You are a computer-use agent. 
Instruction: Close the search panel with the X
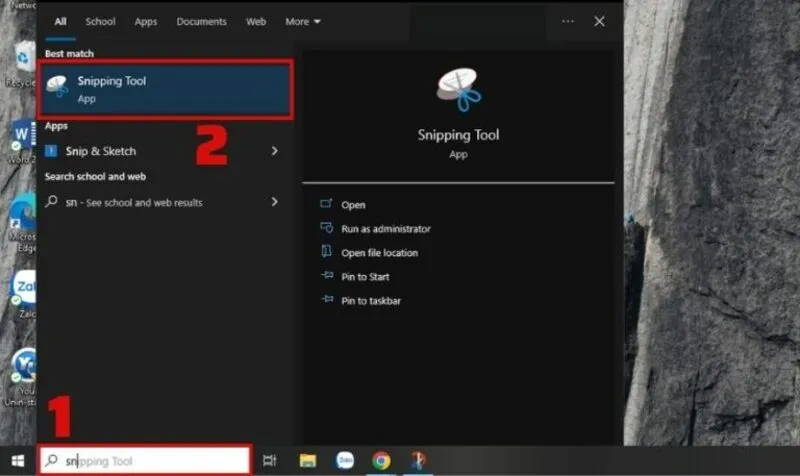(599, 21)
